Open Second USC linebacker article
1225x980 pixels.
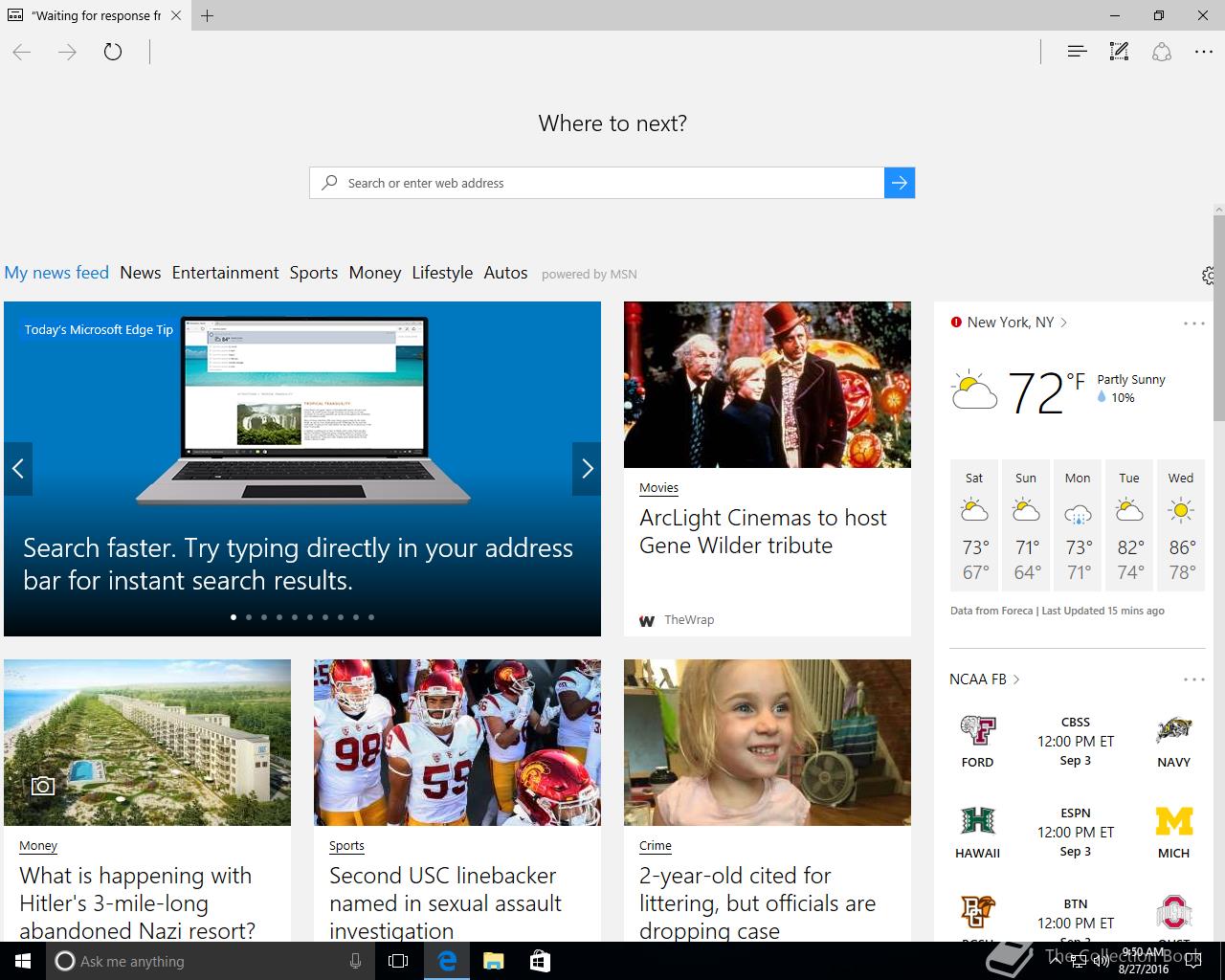(x=445, y=902)
